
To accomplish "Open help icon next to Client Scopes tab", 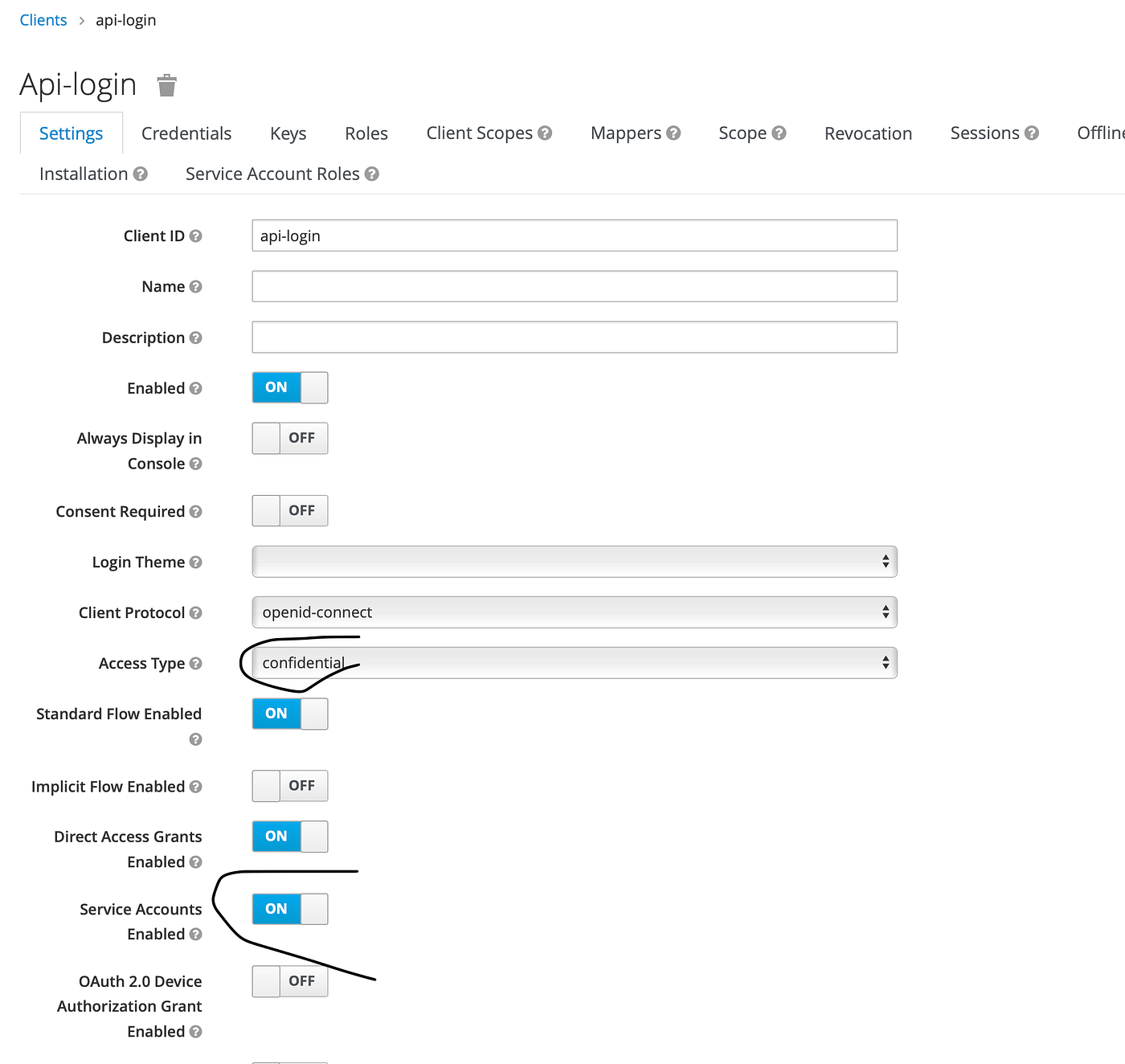I will coord(545,133).
